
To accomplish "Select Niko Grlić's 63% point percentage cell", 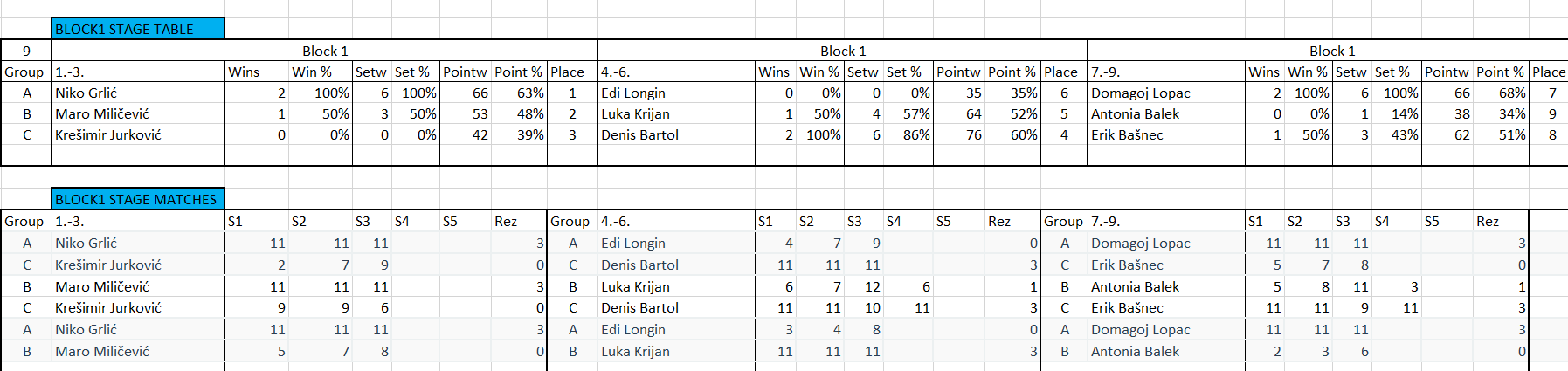I will point(519,93).
